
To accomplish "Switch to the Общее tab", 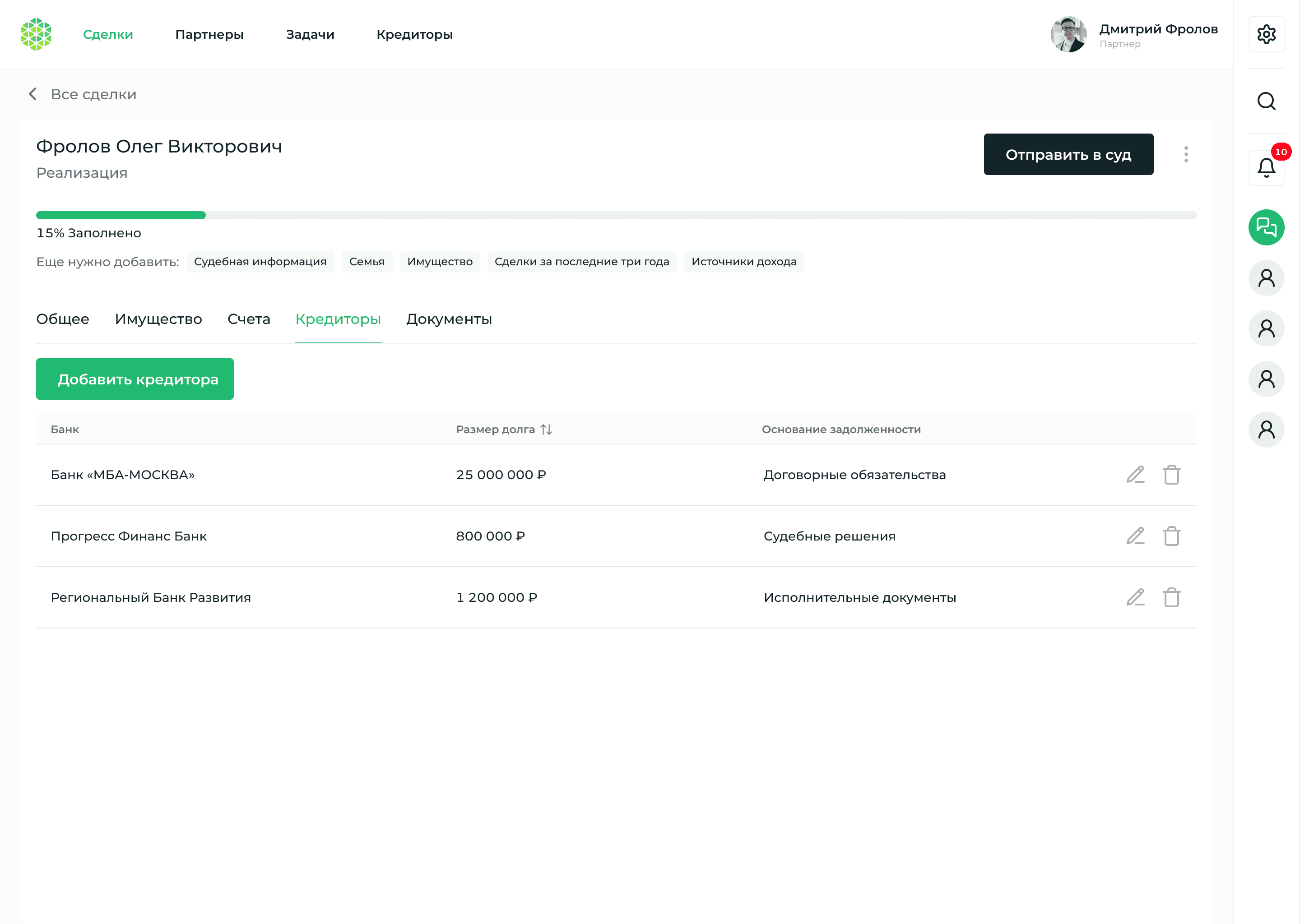I will pyautogui.click(x=63, y=319).
